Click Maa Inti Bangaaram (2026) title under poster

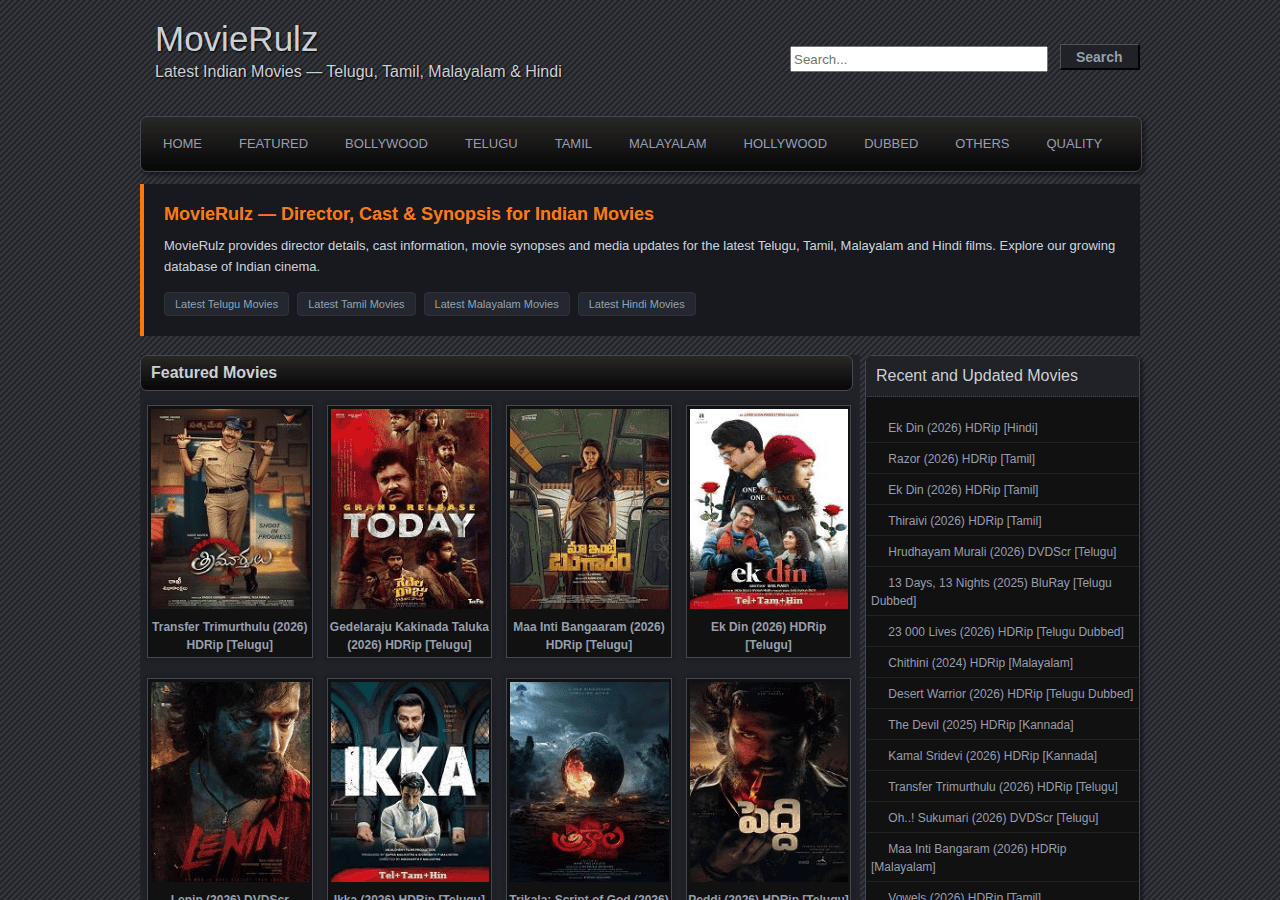point(589,636)
